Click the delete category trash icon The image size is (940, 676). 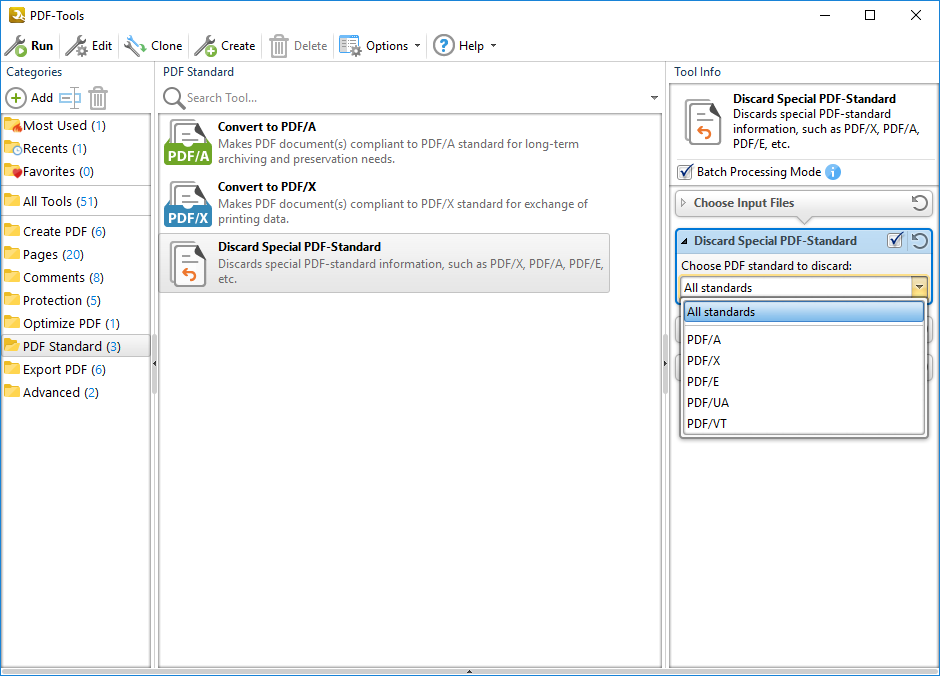coord(98,98)
